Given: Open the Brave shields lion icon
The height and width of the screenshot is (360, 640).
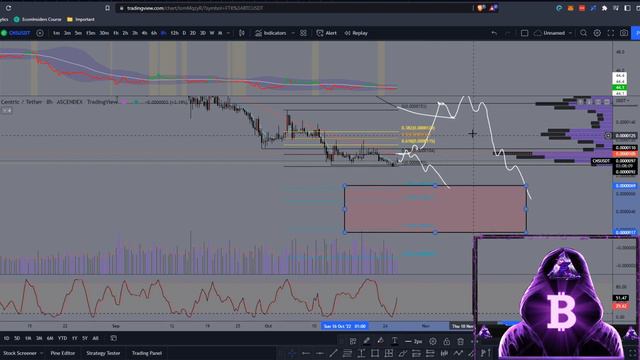Looking at the screenshot, I should tap(481, 8).
